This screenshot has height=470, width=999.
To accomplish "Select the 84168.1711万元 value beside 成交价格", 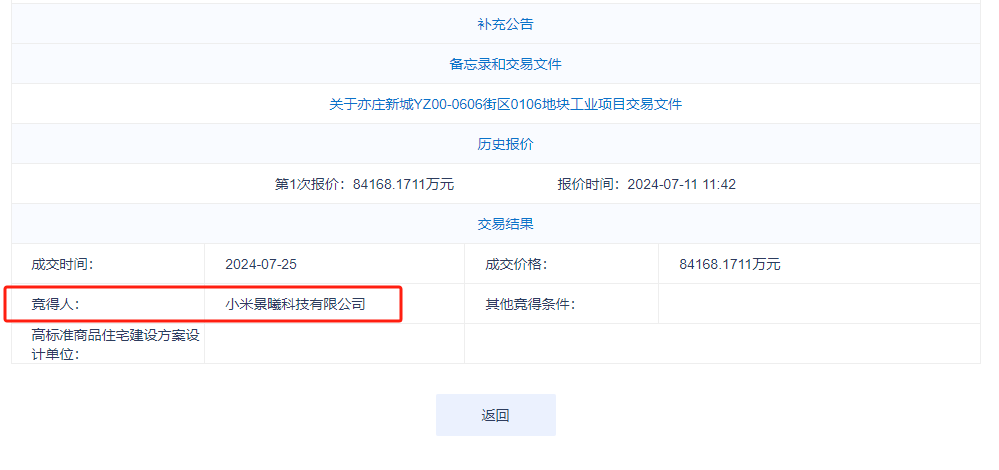I will 729,264.
